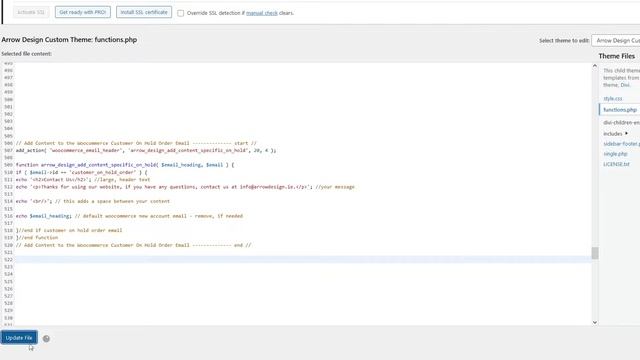The height and width of the screenshot is (360, 640).
Task: Click the end comment on line 520
Action: tap(133, 245)
